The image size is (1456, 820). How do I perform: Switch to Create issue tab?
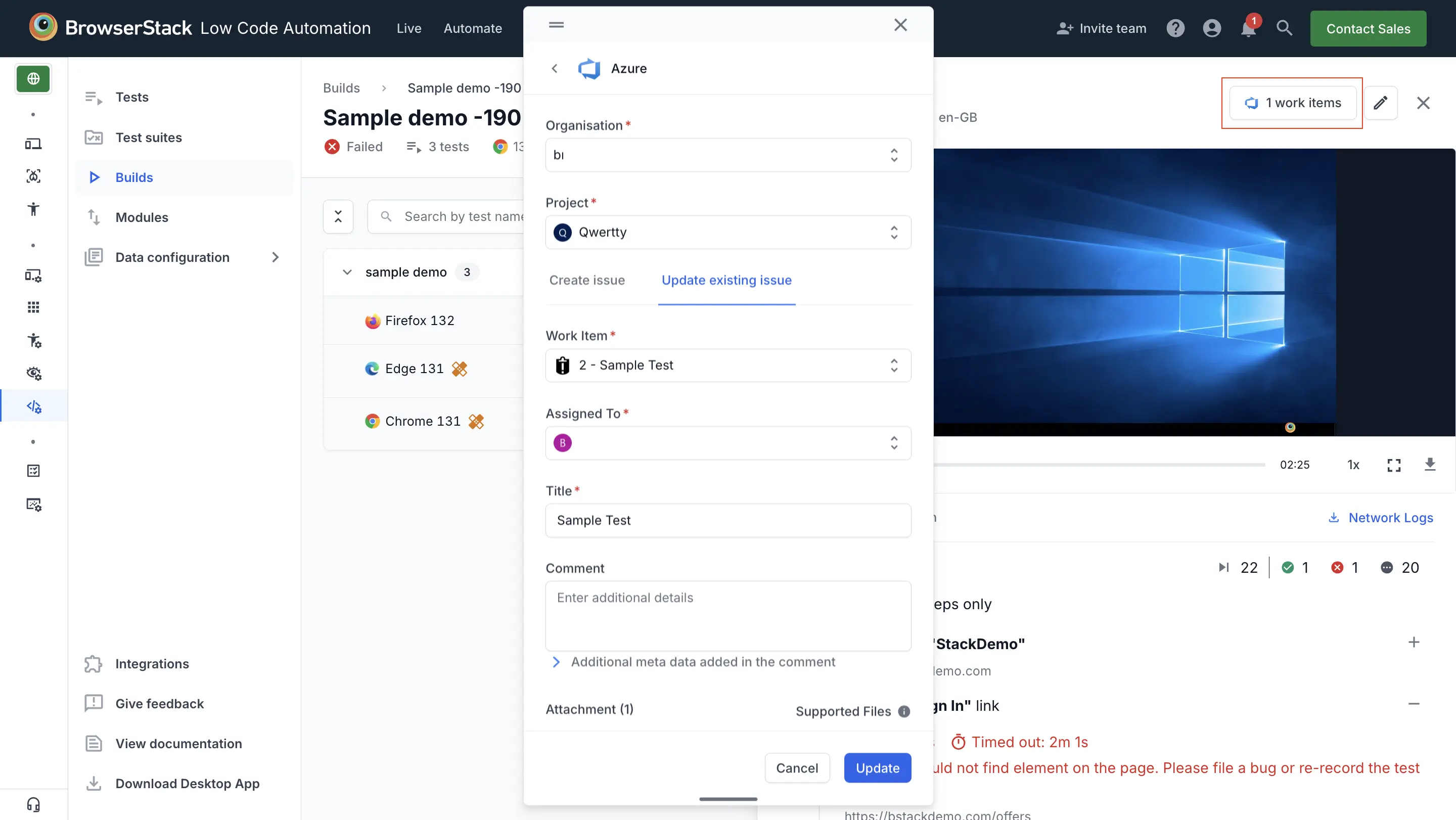coord(586,280)
